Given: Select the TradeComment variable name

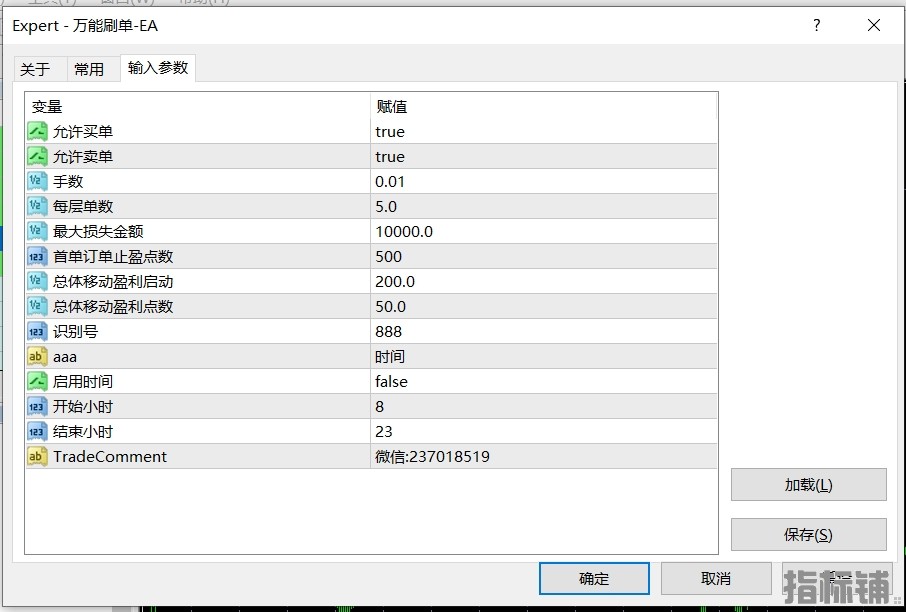Looking at the screenshot, I should click(110, 457).
